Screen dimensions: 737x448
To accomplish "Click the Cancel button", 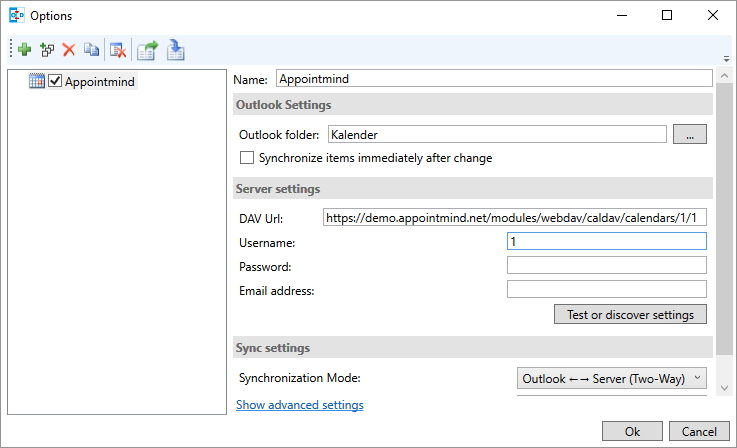I will point(699,432).
